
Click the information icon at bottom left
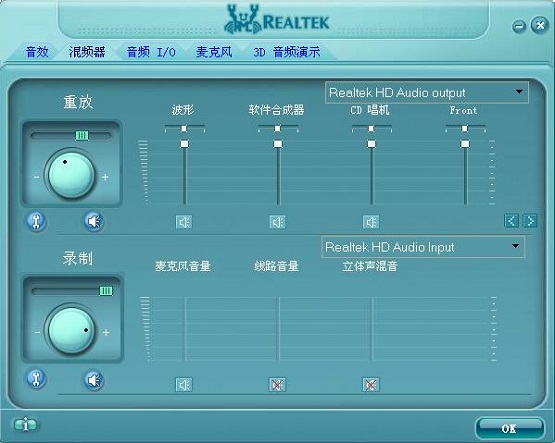point(25,424)
